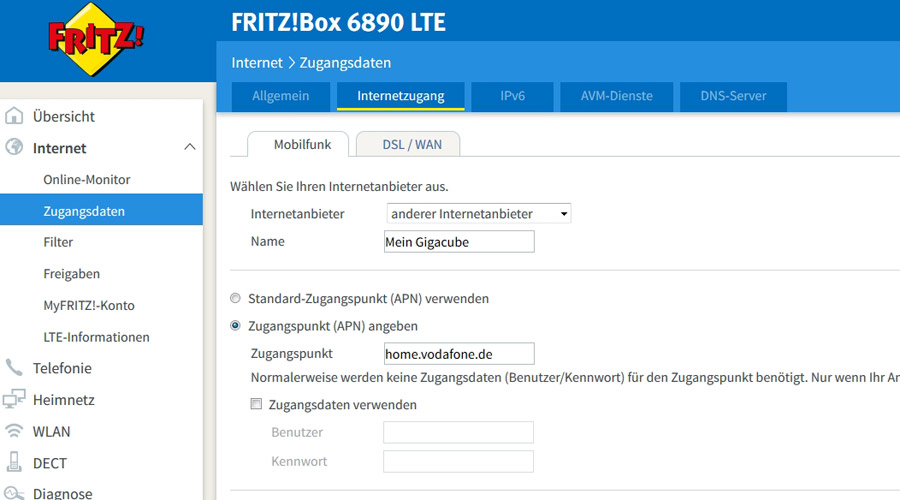Click the DECT handset icon
Image resolution: width=900 pixels, height=500 pixels.
coord(14,462)
